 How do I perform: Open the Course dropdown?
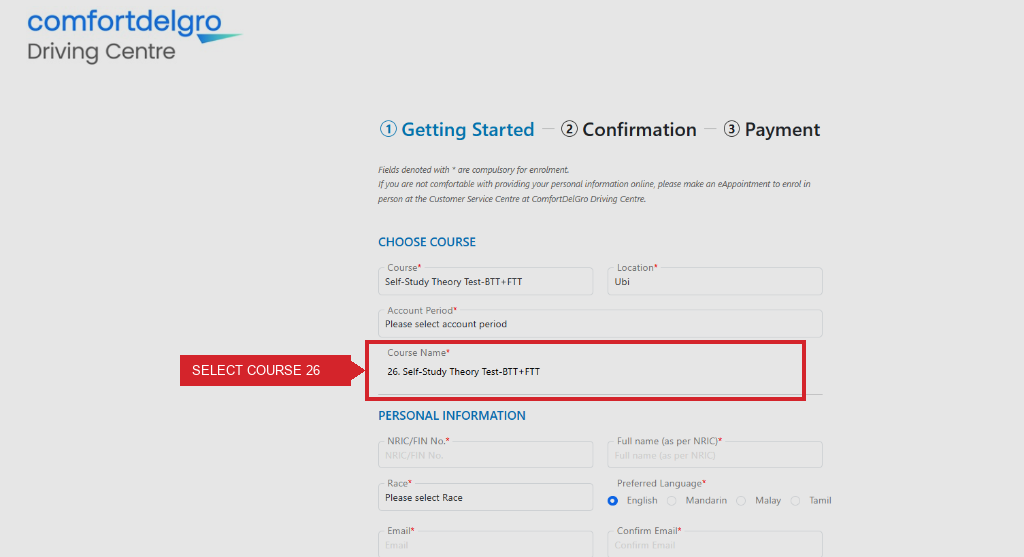(485, 281)
